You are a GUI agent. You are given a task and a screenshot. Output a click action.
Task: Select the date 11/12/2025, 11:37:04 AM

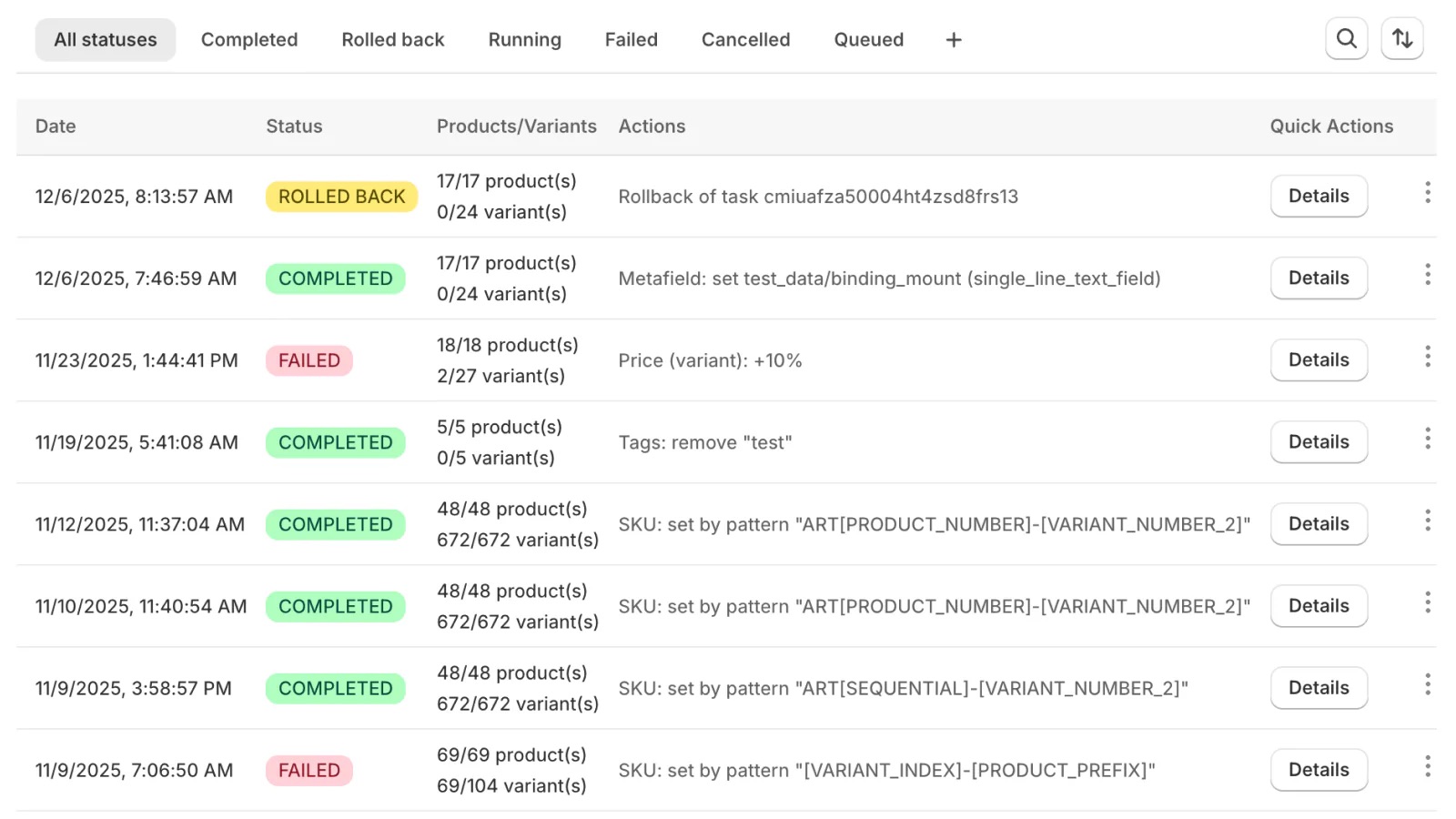tap(140, 524)
